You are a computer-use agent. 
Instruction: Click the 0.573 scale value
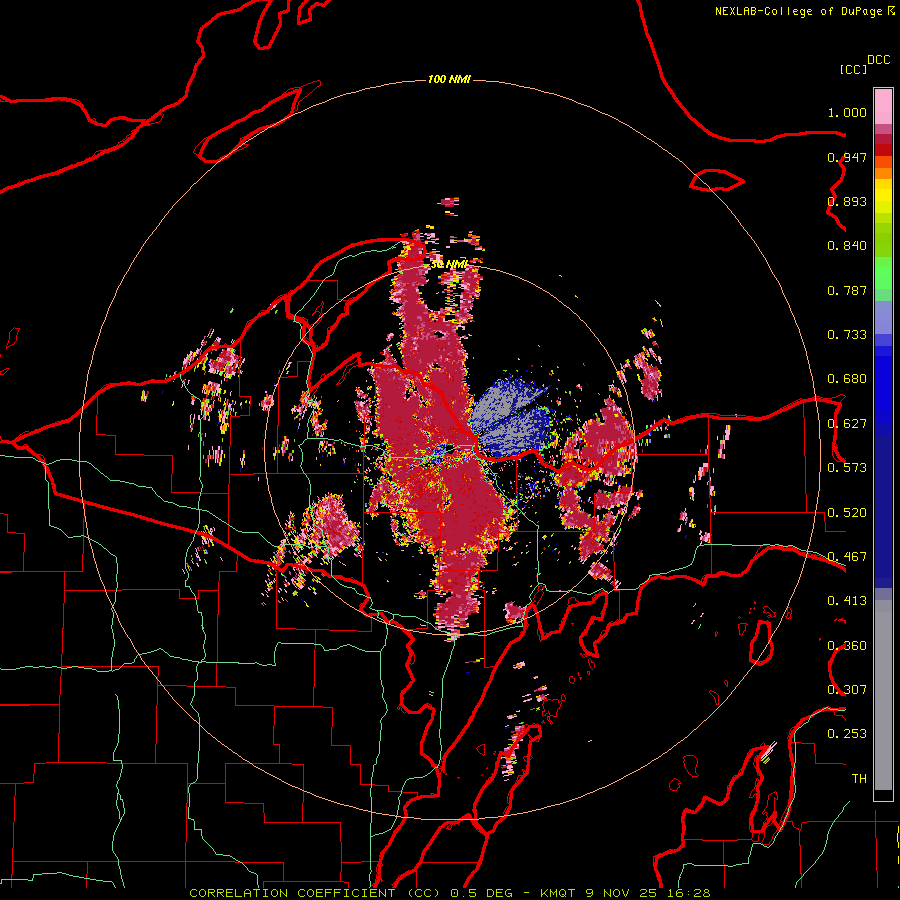847,468
